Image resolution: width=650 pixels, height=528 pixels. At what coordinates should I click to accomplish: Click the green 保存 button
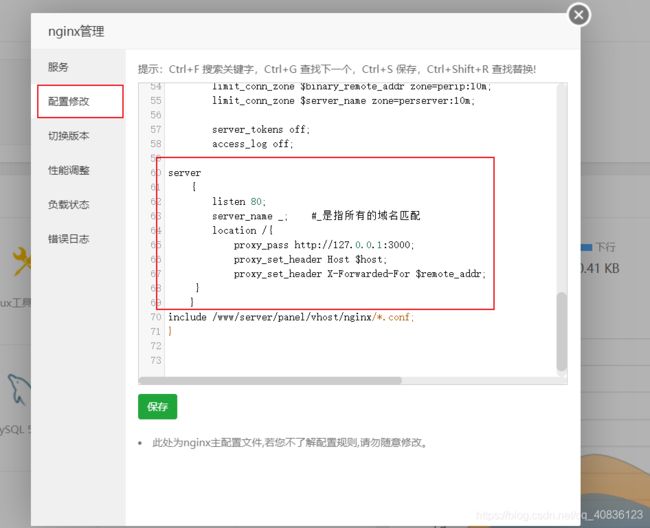[x=158, y=407]
